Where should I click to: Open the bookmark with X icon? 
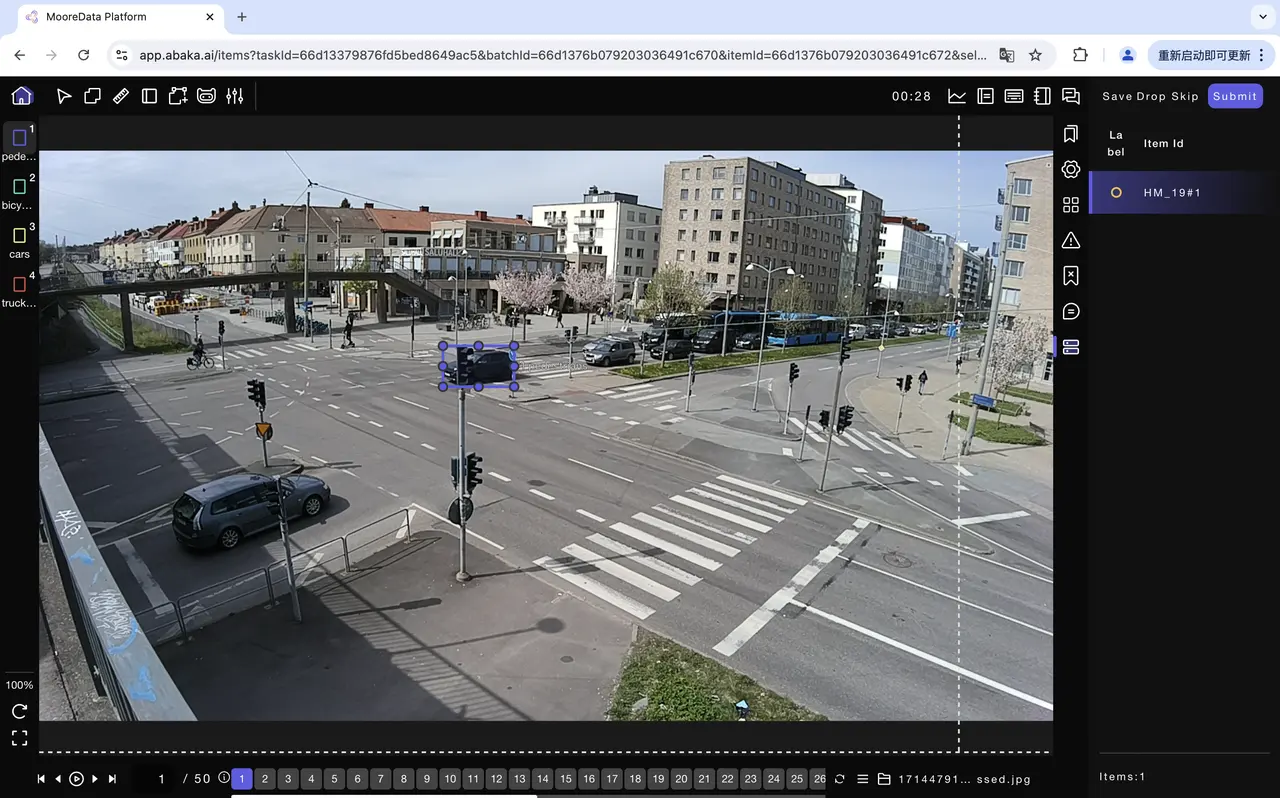point(1071,276)
